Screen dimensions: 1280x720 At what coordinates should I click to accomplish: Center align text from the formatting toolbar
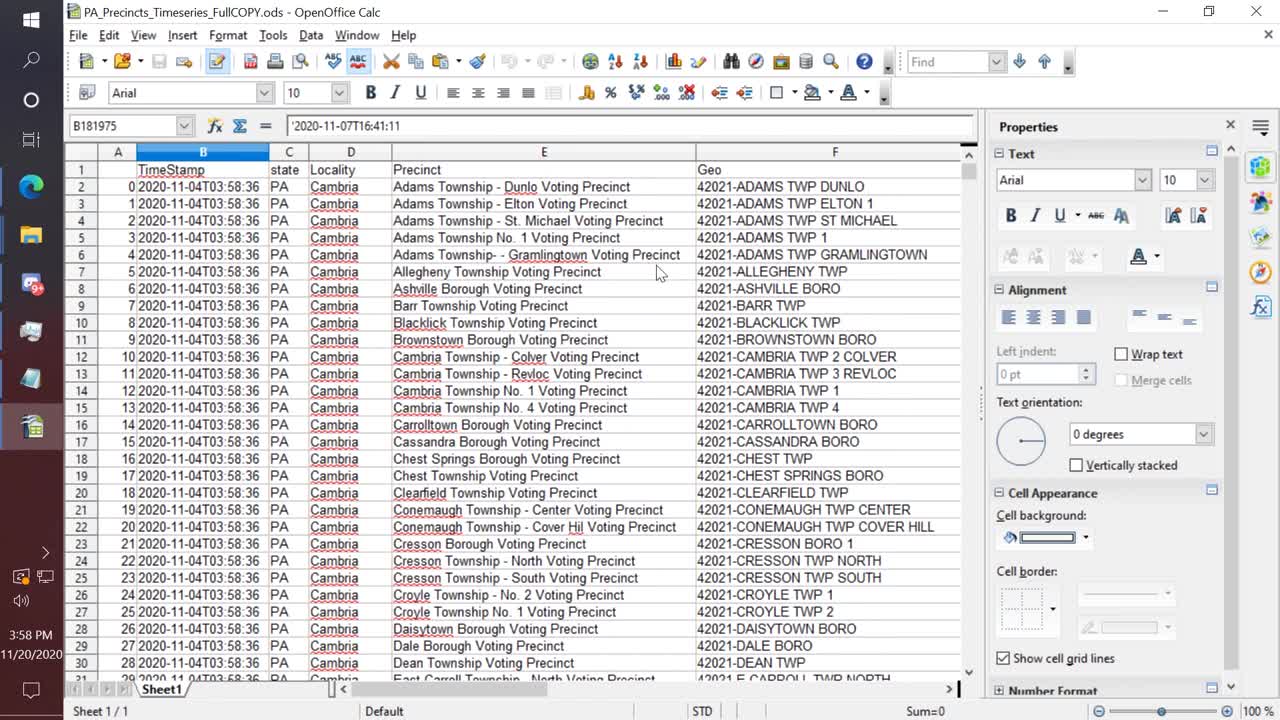pos(478,93)
